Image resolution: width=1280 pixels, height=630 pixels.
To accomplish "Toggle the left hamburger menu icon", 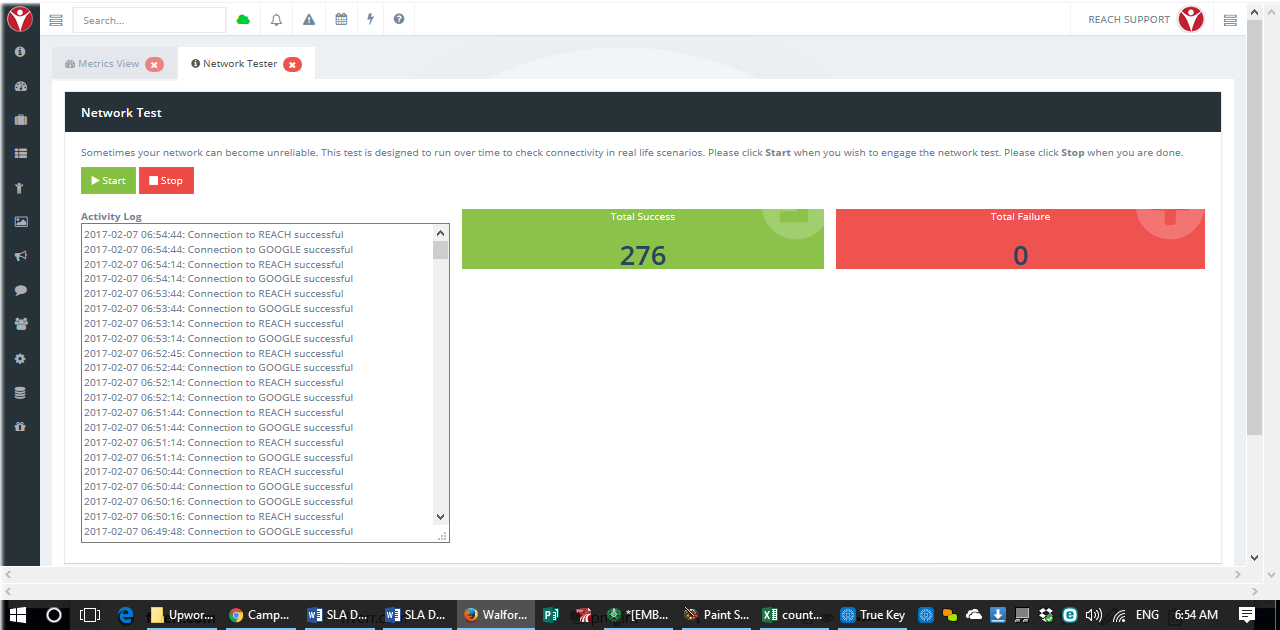I will (56, 20).
